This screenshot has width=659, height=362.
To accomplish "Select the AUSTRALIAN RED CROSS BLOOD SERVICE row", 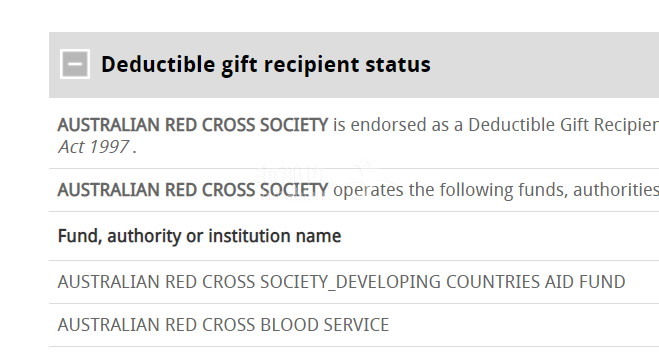I will (354, 325).
